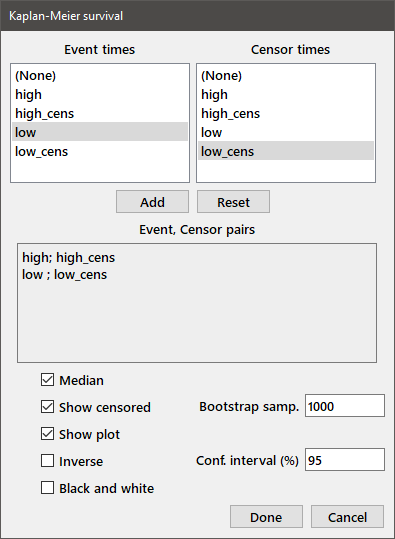Tick the Black and white checkbox

(x=47, y=488)
